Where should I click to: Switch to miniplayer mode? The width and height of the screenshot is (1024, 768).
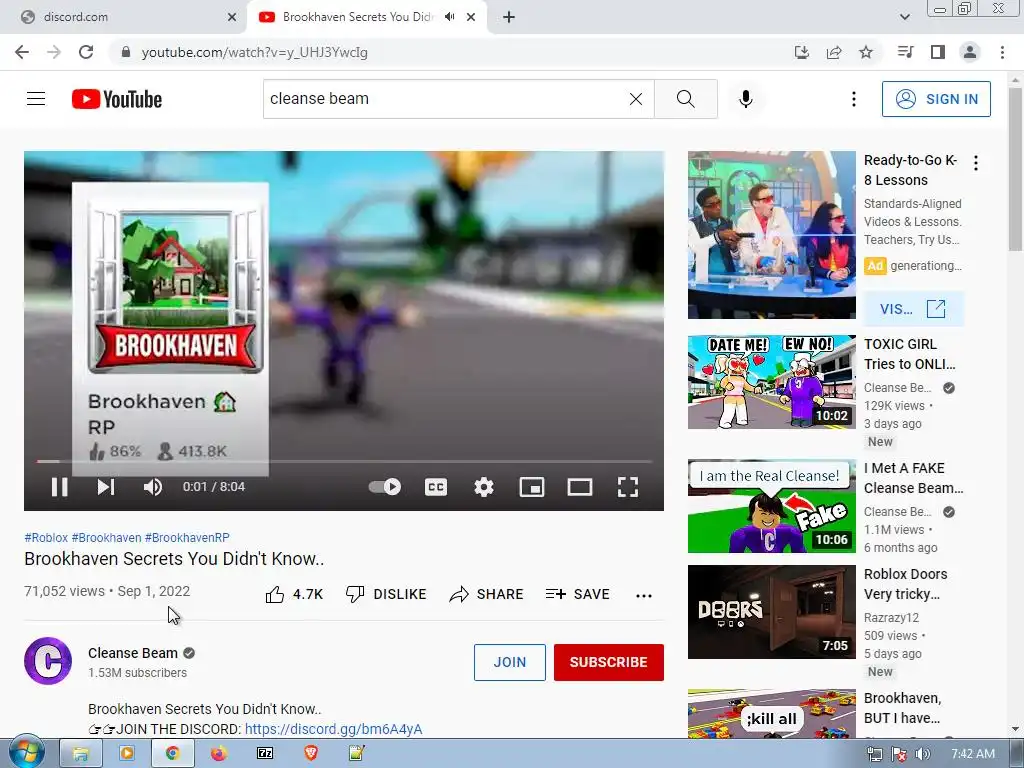tap(532, 487)
